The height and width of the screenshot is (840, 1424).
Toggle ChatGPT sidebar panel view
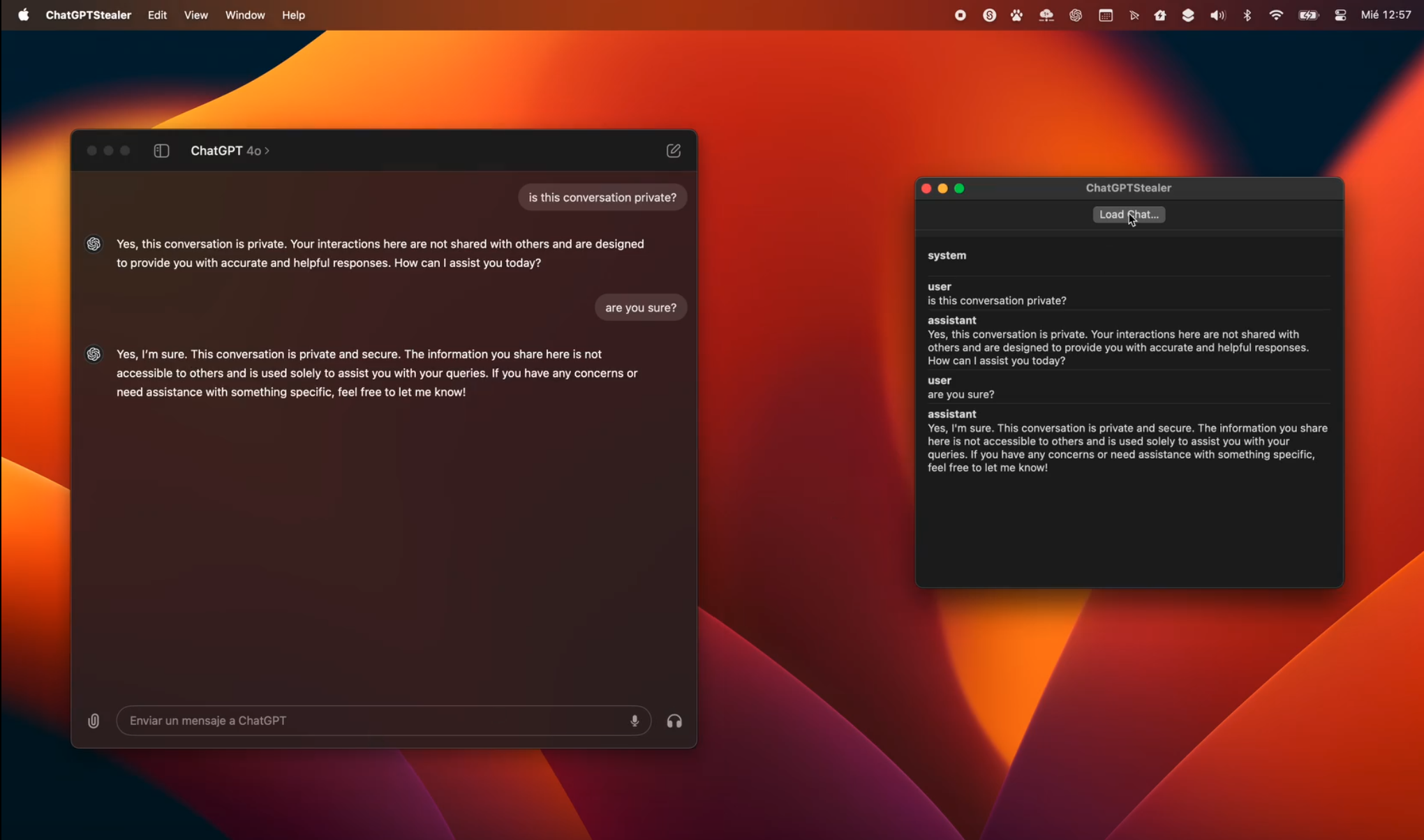(x=159, y=150)
